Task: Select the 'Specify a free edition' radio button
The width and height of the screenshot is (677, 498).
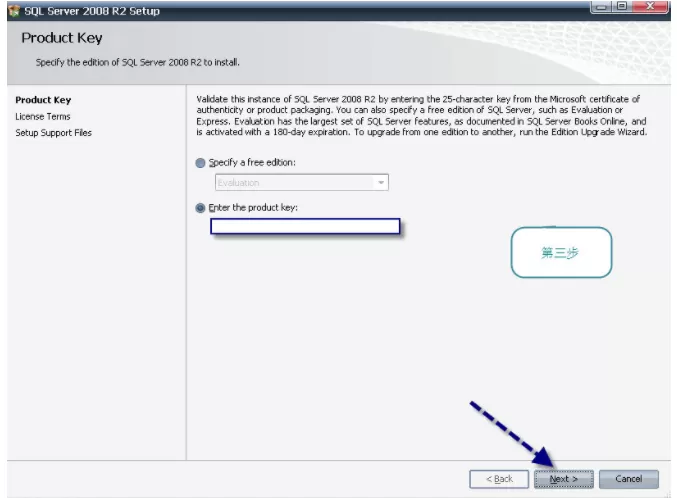Action: tap(200, 163)
